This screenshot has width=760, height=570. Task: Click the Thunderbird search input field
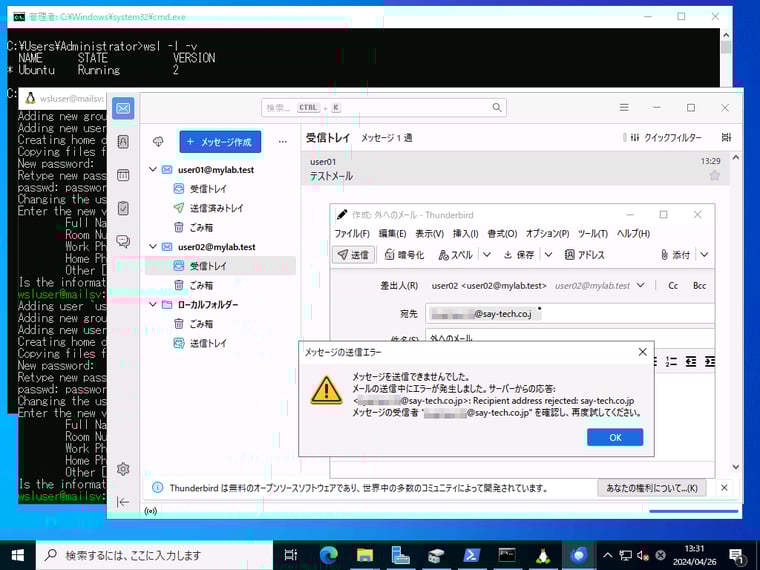tap(384, 108)
